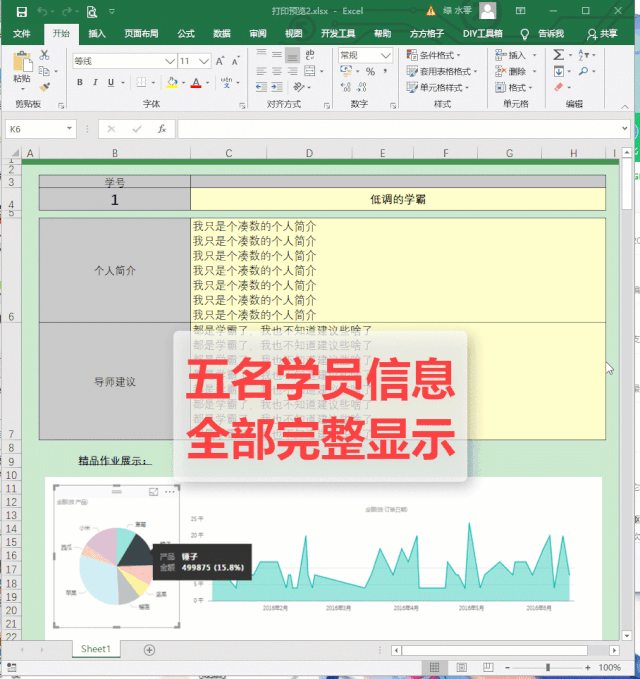Open 套用表格格式 table styles

coord(442,71)
